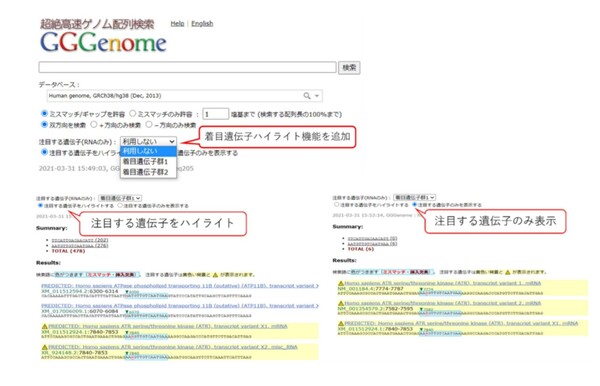Click warning icon in left-panel results legend

[x=215, y=275]
